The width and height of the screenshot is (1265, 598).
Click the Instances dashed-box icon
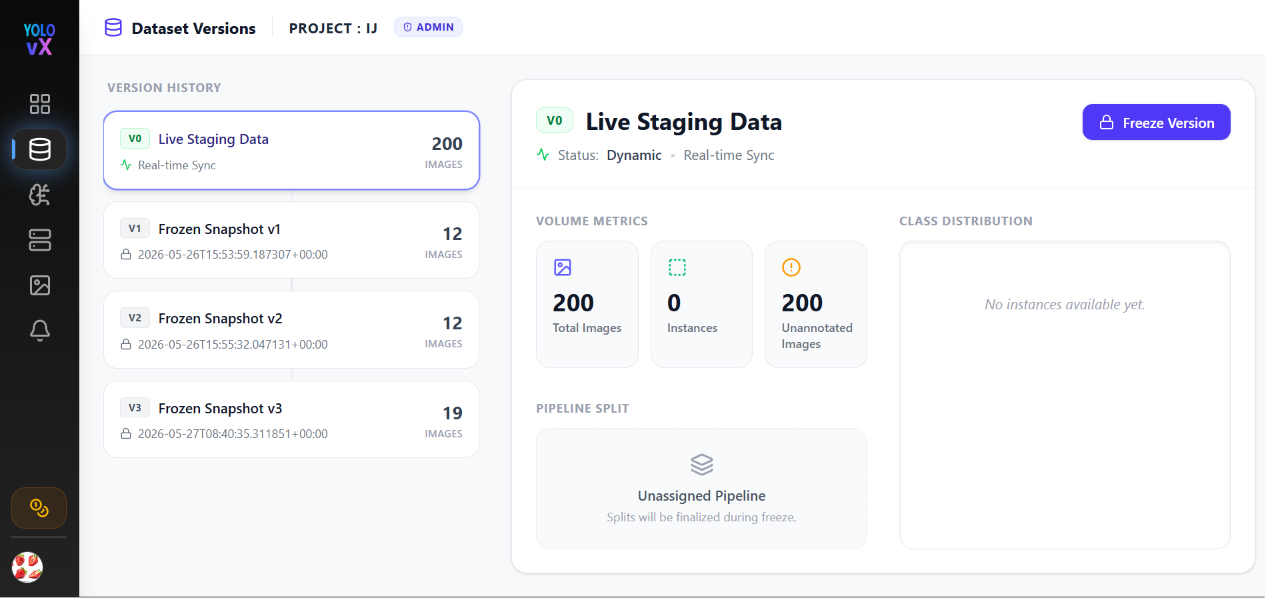click(677, 267)
